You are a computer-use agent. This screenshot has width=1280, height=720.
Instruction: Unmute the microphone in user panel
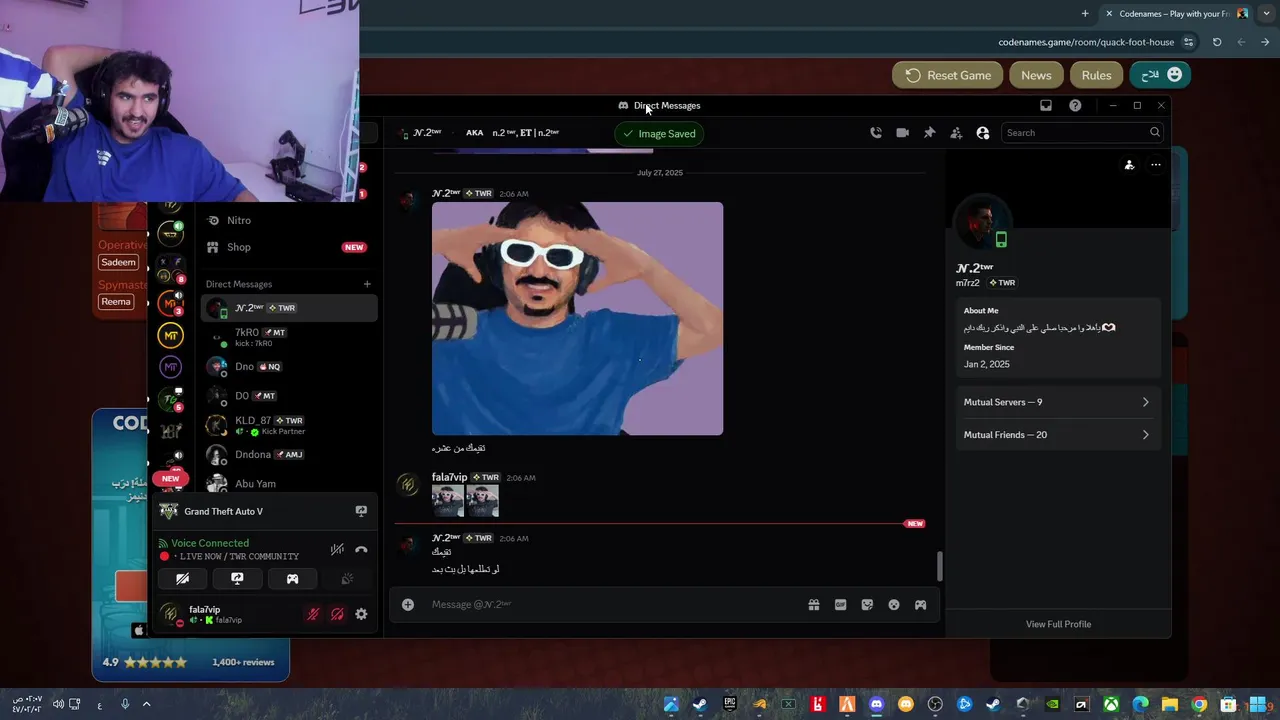click(313, 614)
